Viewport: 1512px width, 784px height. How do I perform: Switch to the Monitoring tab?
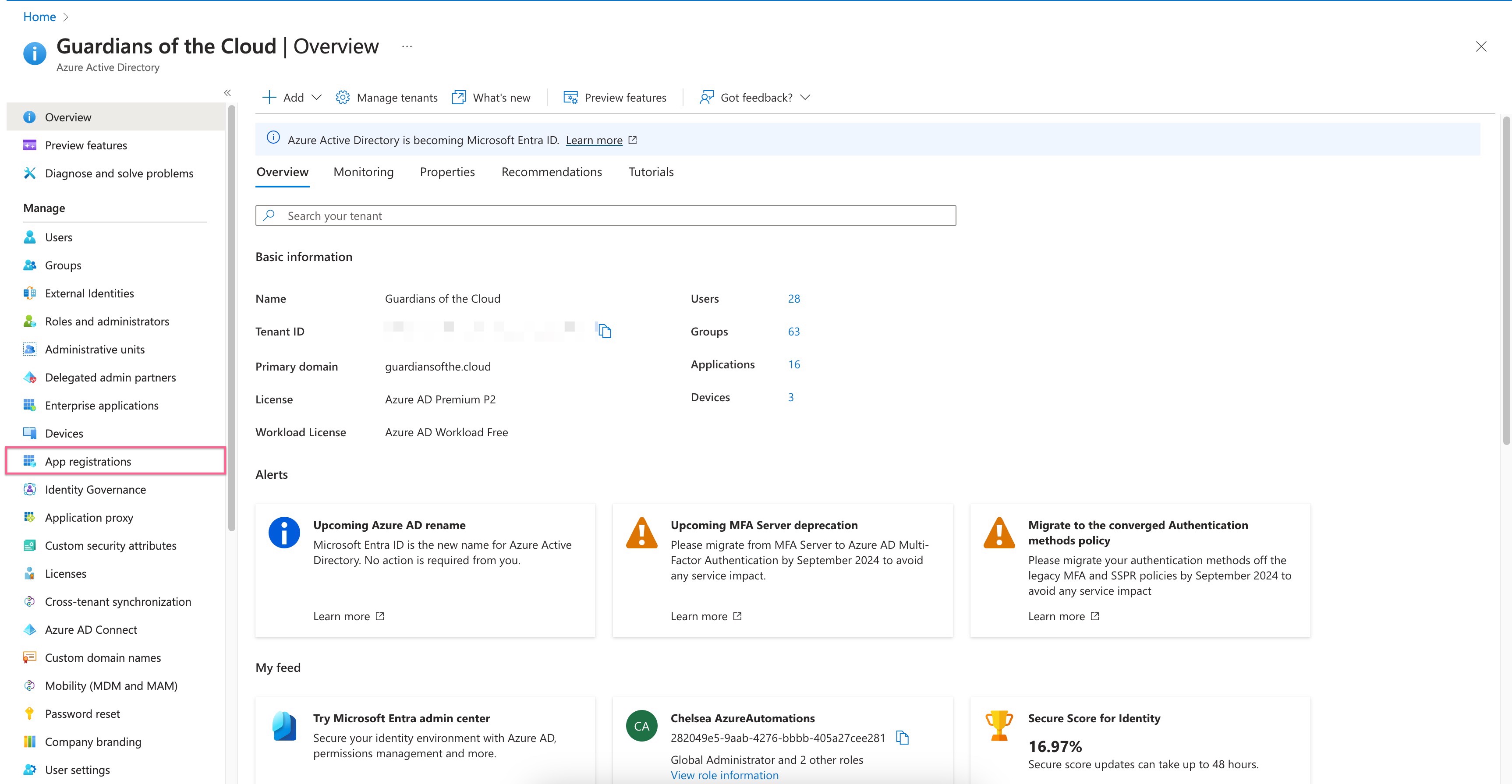tap(363, 172)
